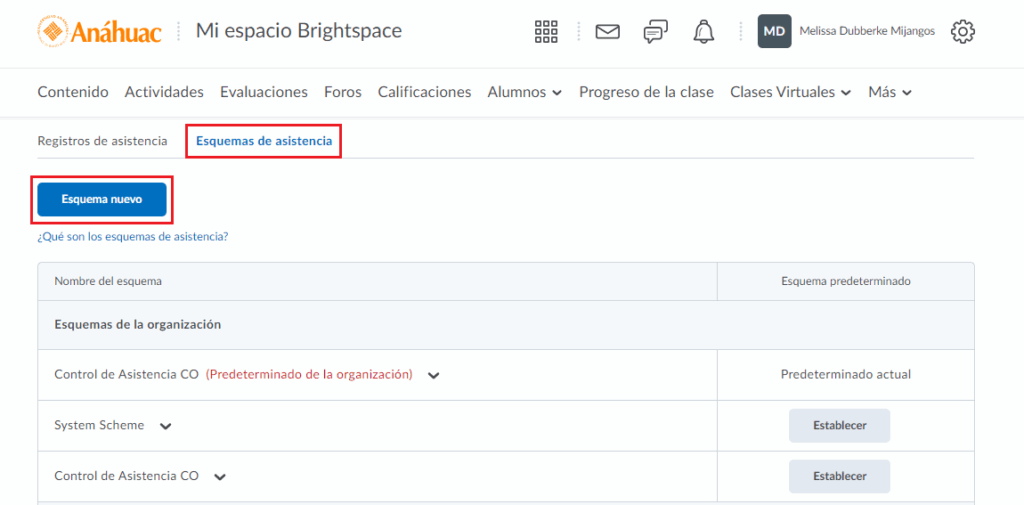Expand the default Control de Asistencia CO options

pyautogui.click(x=433, y=375)
